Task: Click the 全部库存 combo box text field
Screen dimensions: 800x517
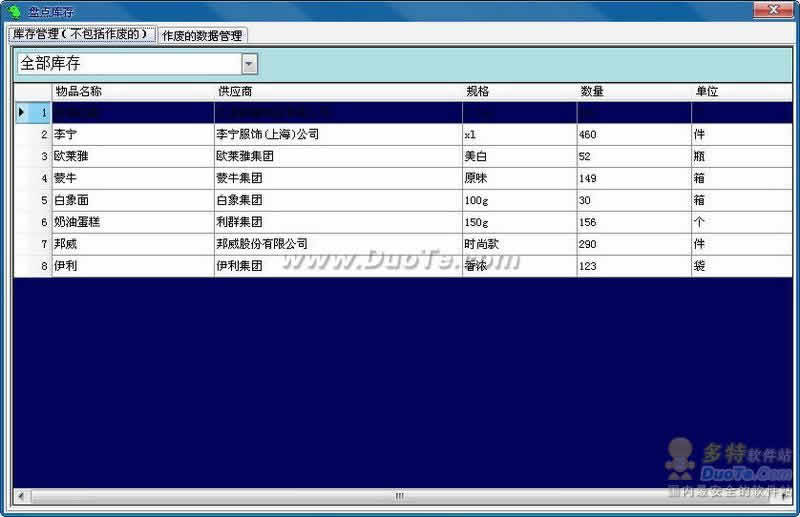Action: (129, 64)
